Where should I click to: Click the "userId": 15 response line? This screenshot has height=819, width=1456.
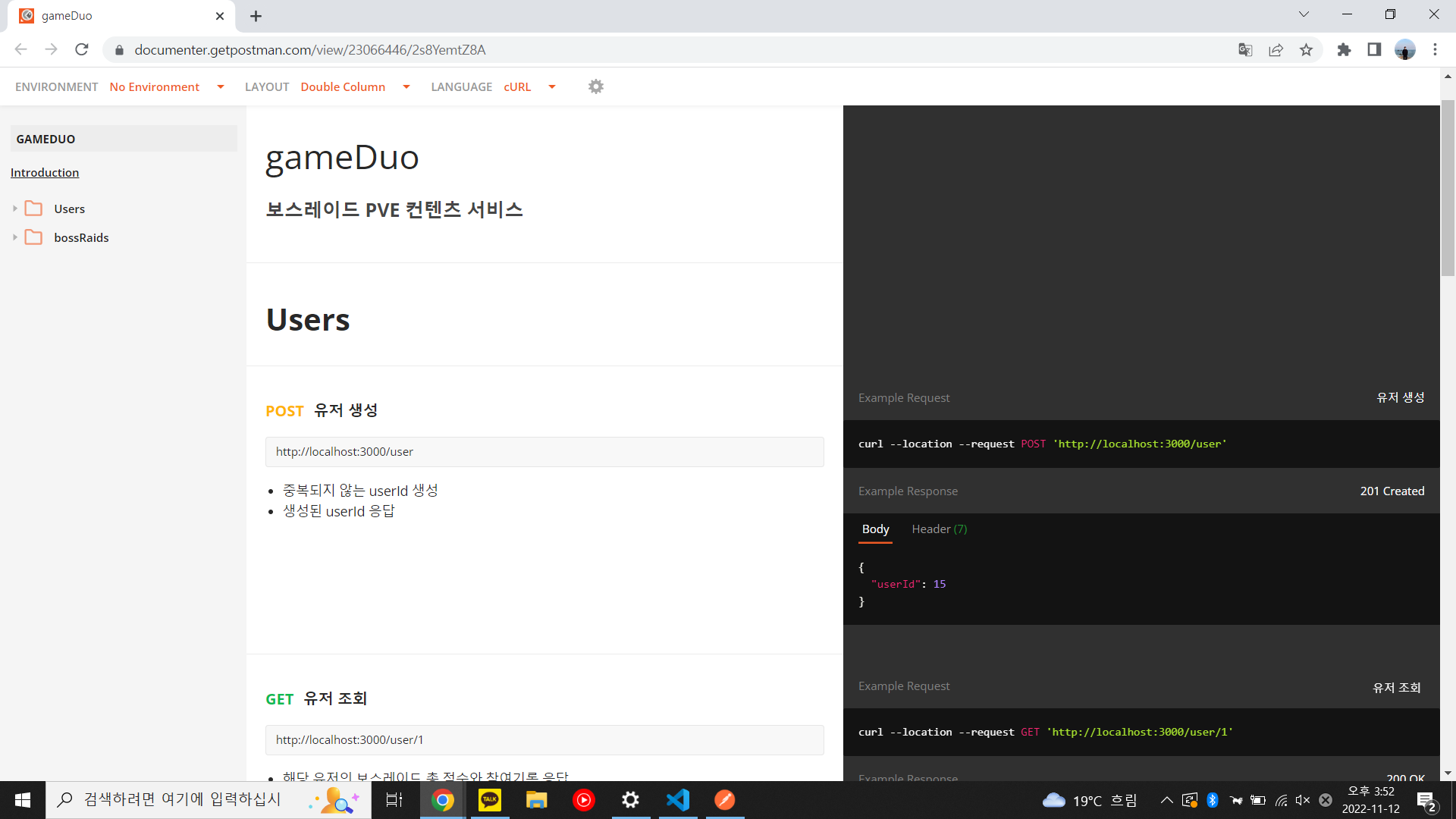[908, 585]
